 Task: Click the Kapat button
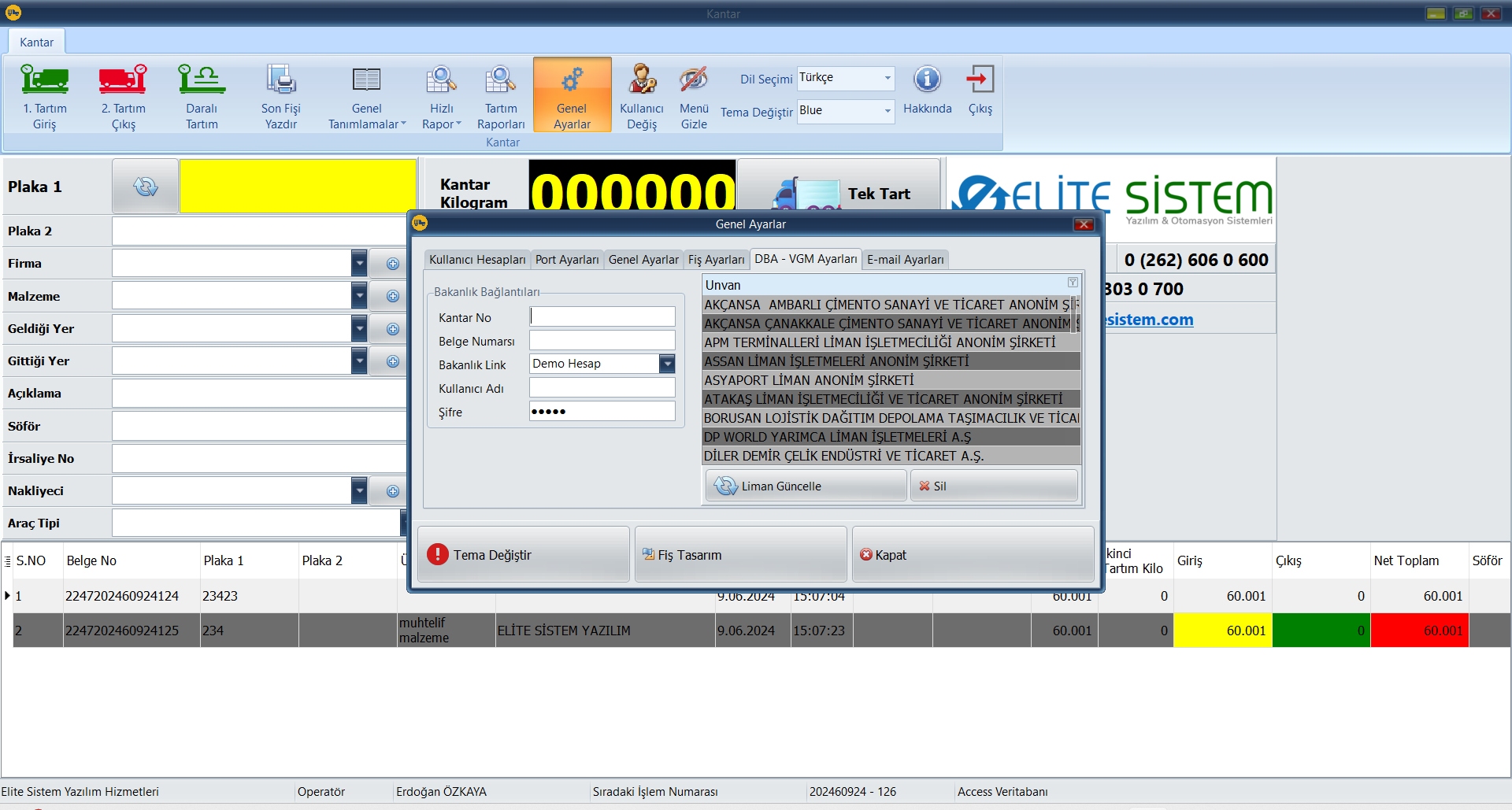click(973, 555)
